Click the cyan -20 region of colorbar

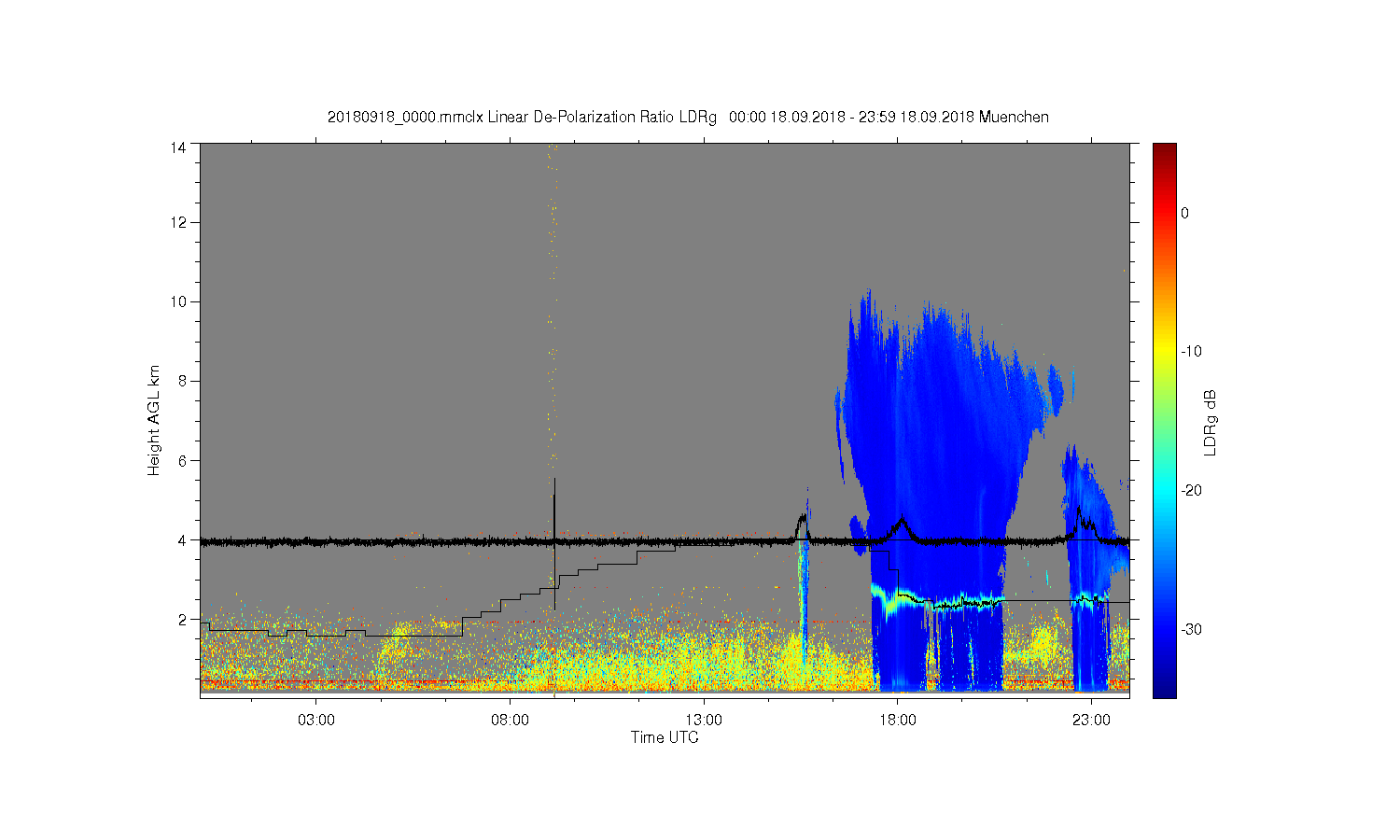pyautogui.click(x=1164, y=490)
